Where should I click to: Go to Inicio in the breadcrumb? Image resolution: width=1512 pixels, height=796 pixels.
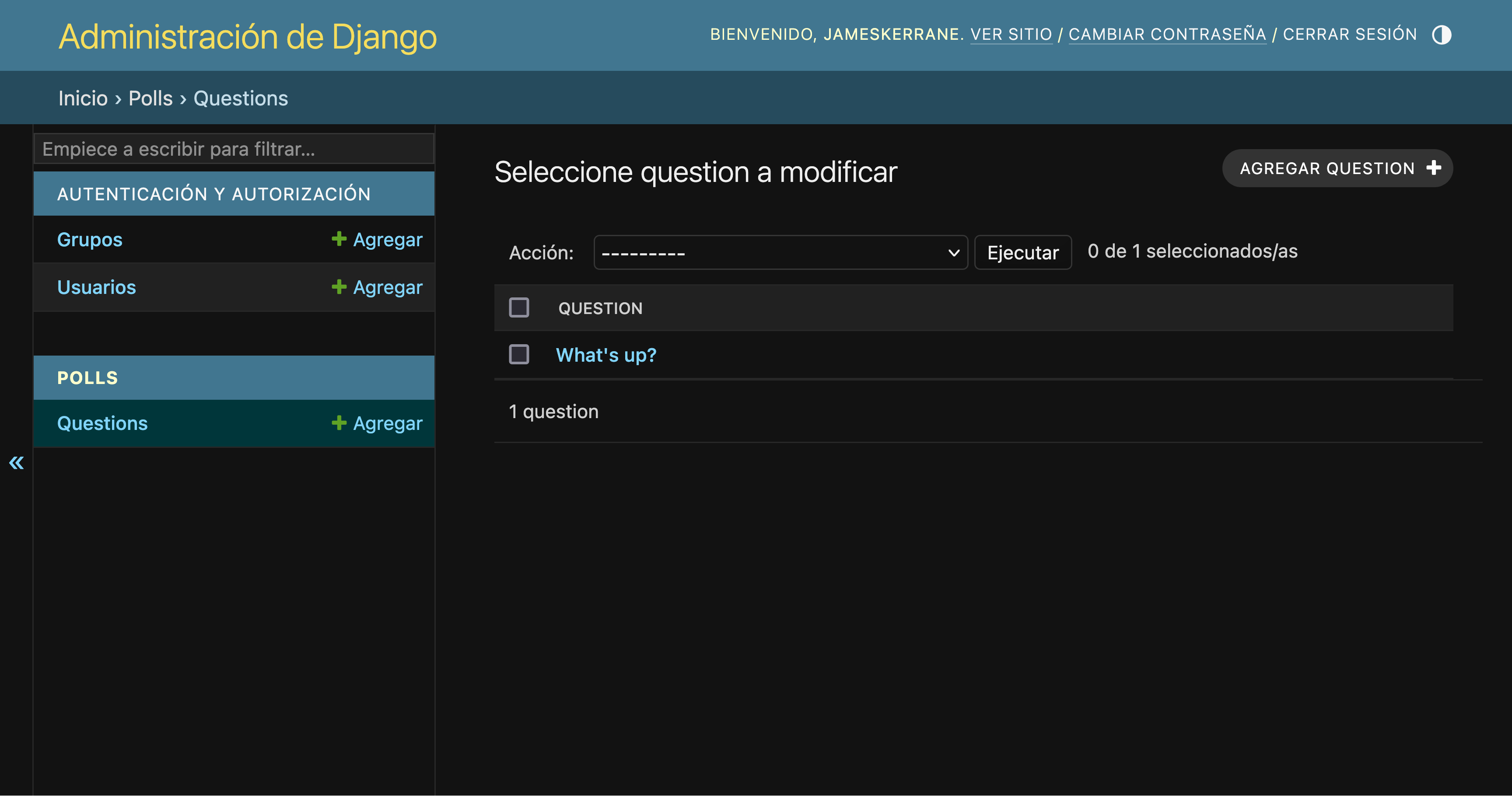(83, 98)
